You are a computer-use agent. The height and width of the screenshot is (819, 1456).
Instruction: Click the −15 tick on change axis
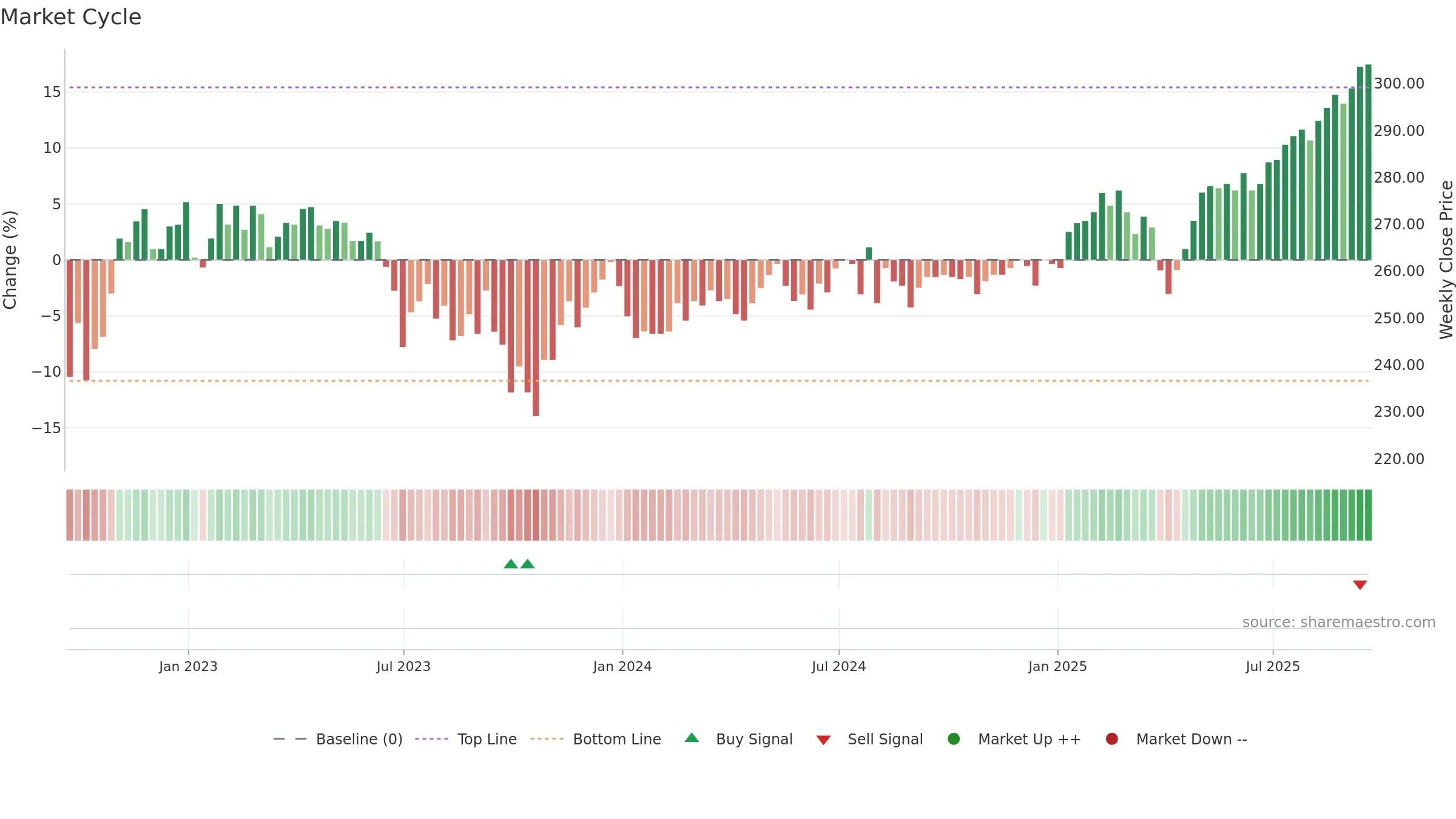(47, 428)
